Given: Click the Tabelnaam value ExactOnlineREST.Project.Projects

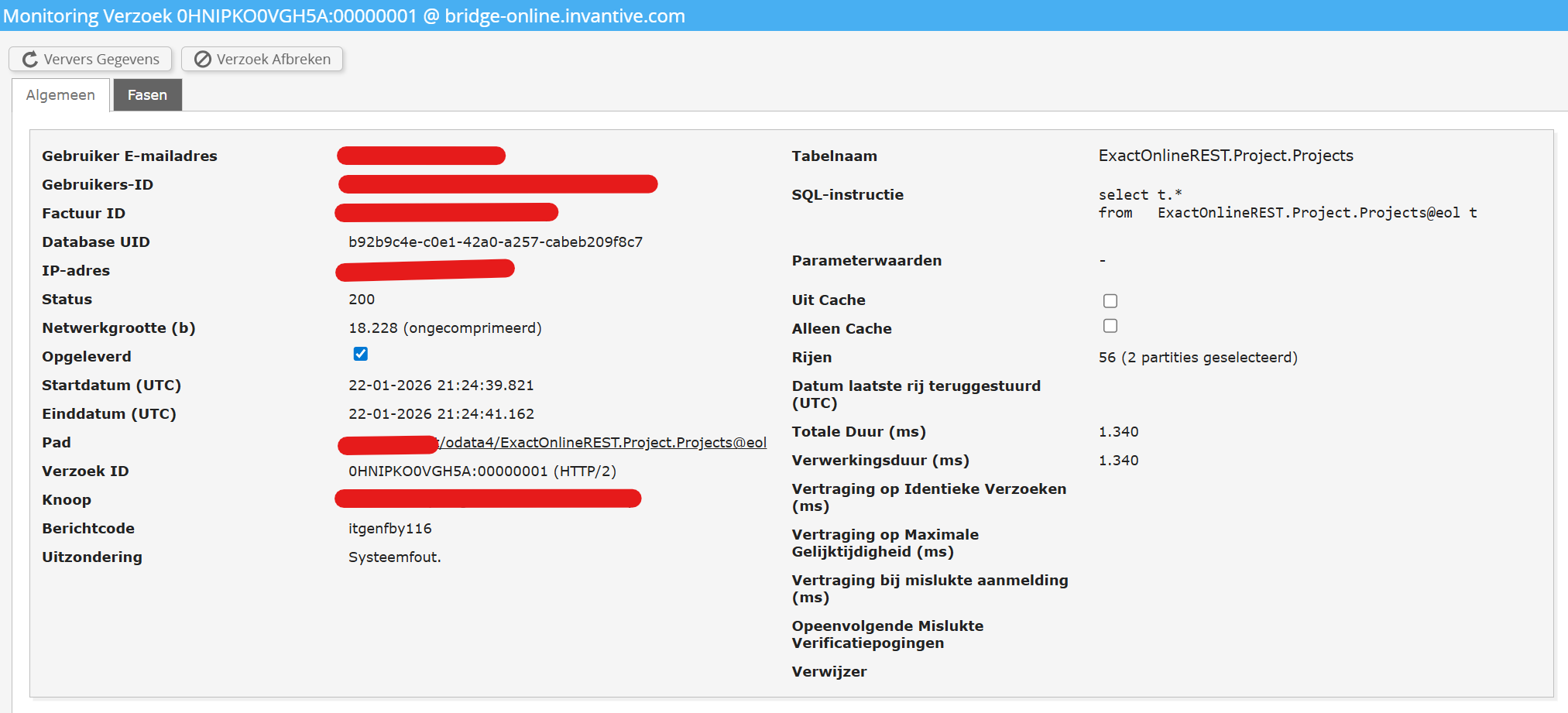Looking at the screenshot, I should pyautogui.click(x=1225, y=156).
